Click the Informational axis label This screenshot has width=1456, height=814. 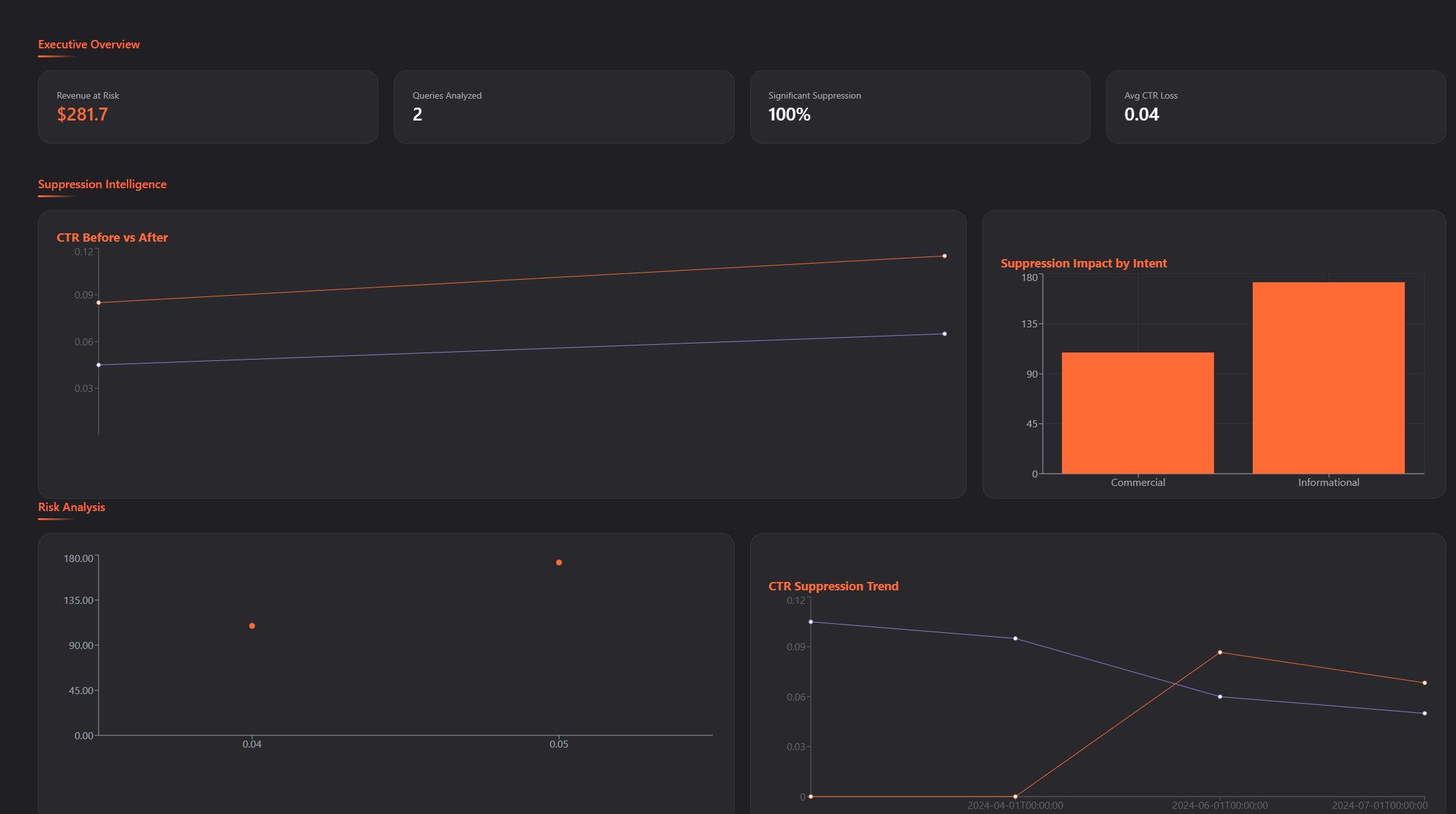(x=1327, y=481)
